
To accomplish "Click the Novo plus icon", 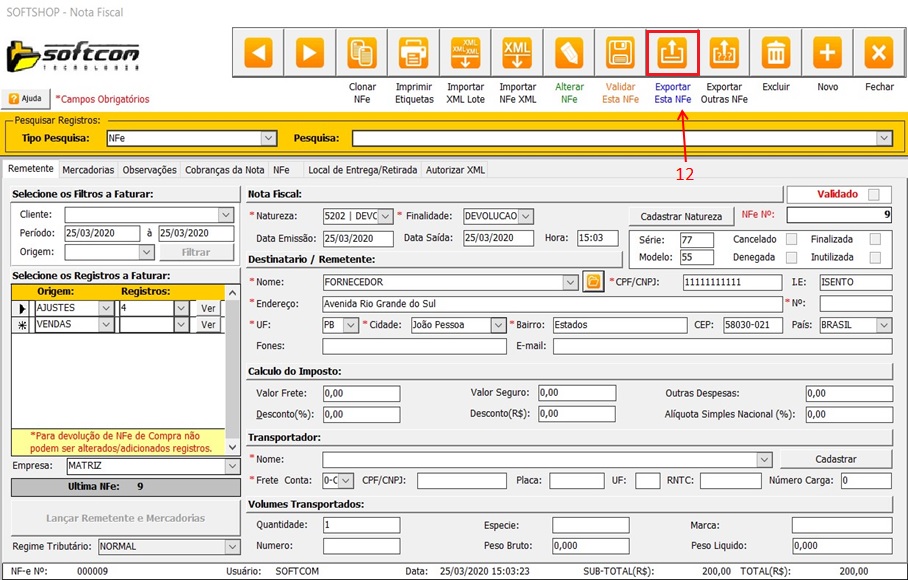I will pos(828,53).
